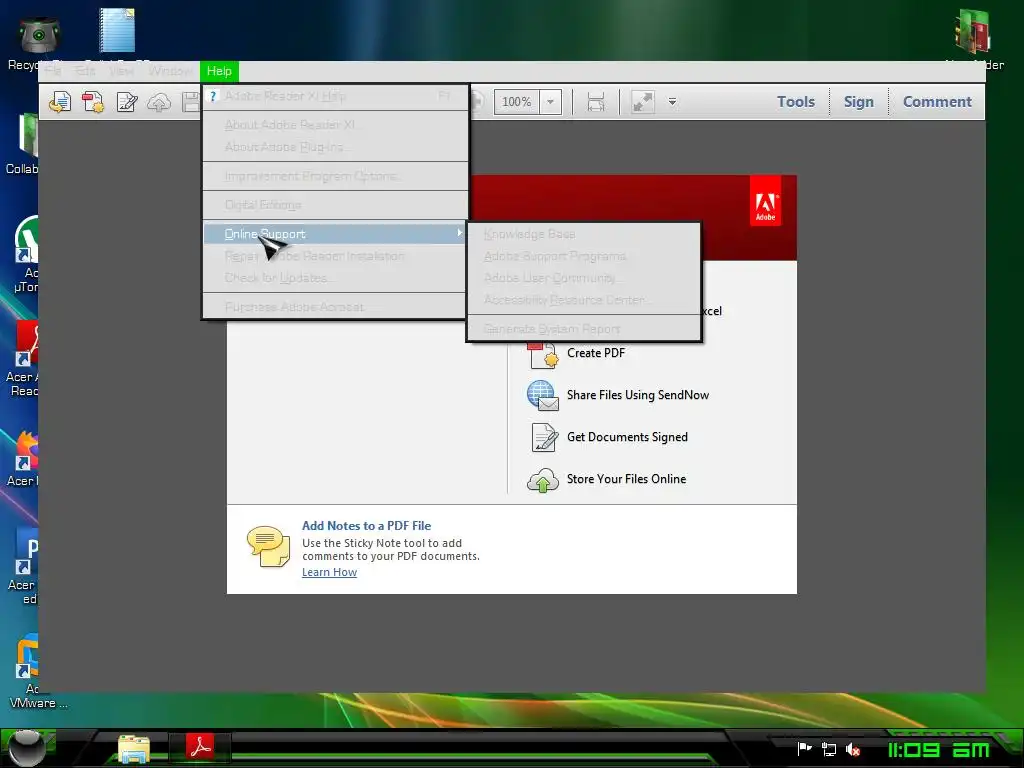This screenshot has height=768, width=1024.
Task: Click the globe envelope SendNow icon
Action: click(x=543, y=396)
